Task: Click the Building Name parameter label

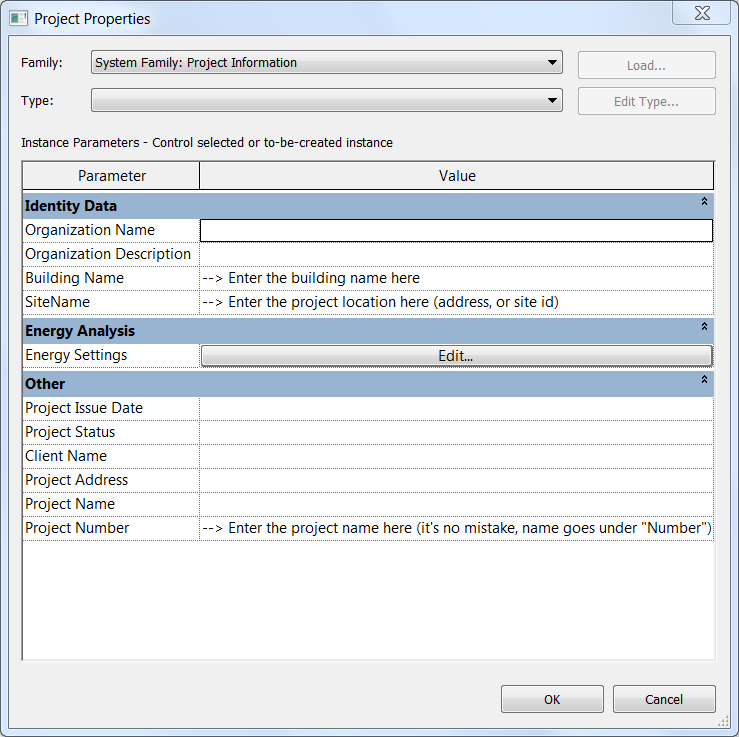Action: point(74,278)
